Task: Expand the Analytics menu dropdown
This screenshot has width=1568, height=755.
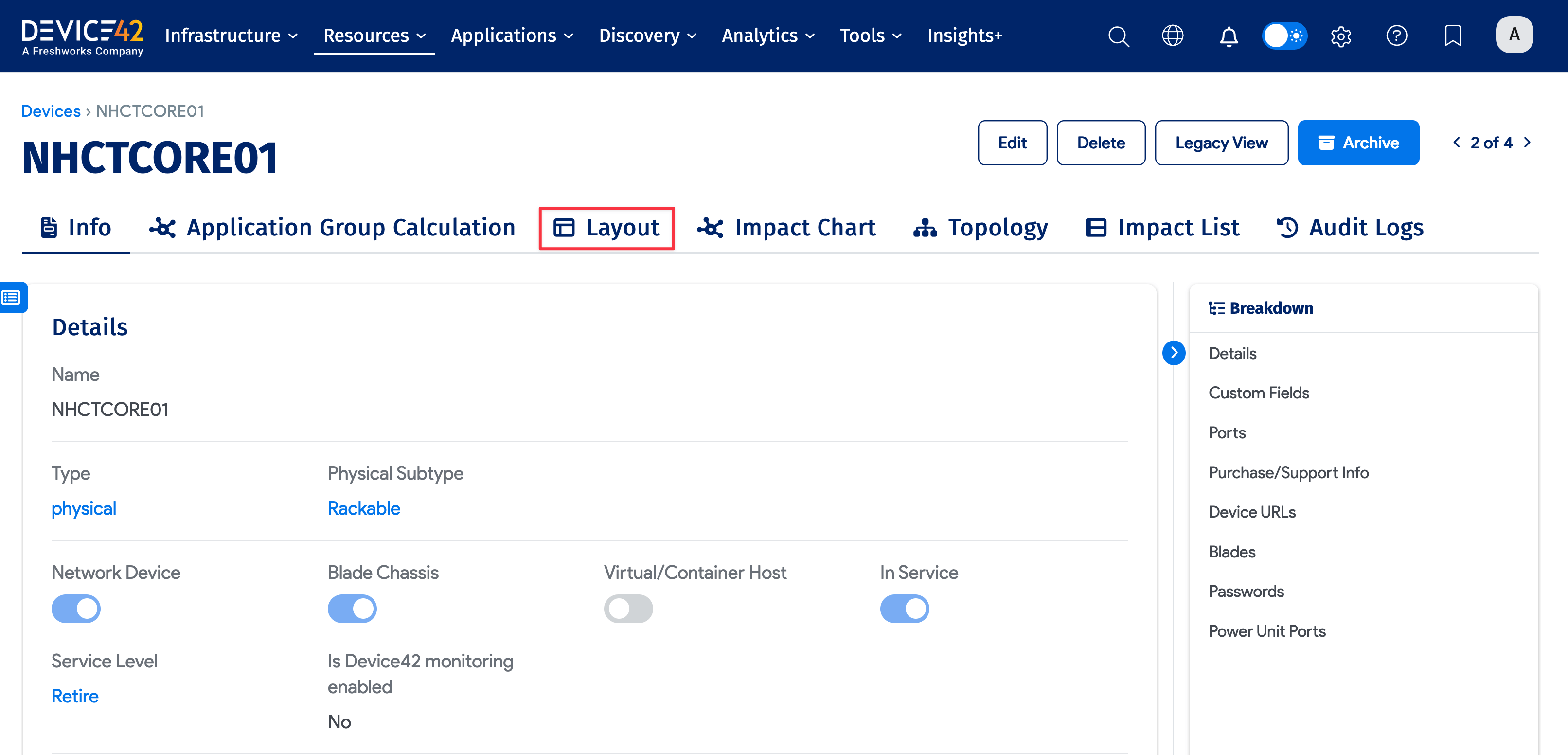Action: 767,36
